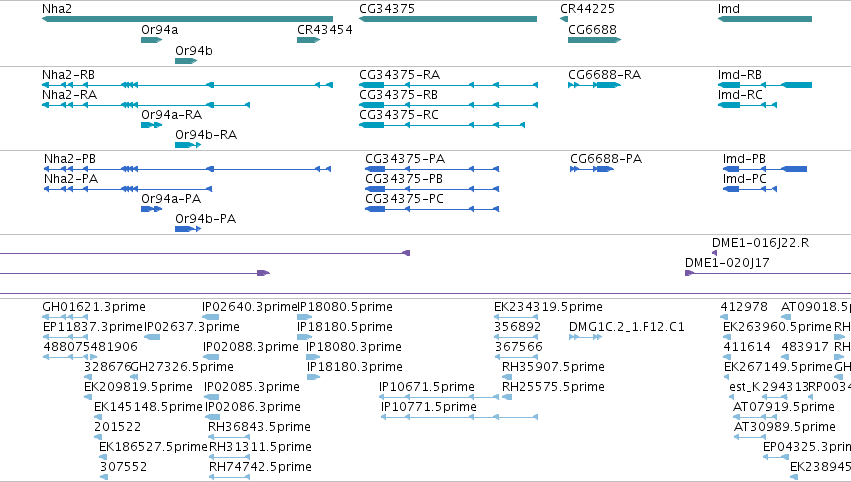The image size is (851, 482).
Task: Select the Or94b gene label
Action: pyautogui.click(x=194, y=51)
